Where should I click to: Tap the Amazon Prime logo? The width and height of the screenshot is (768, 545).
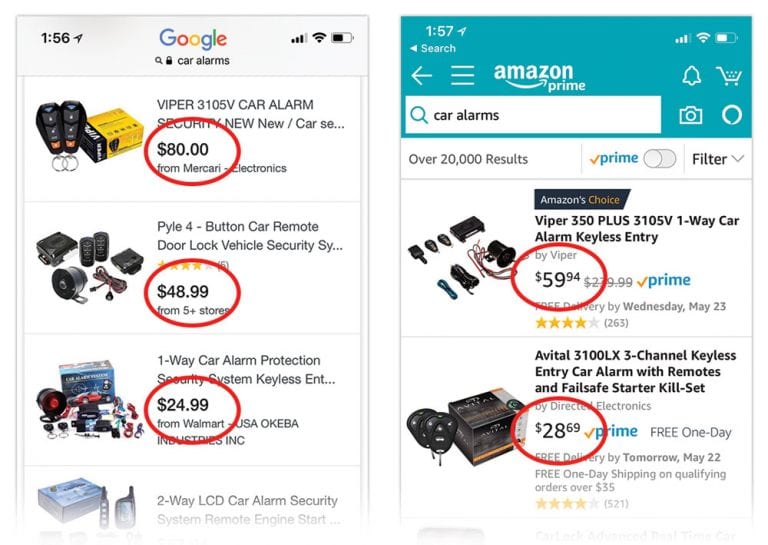click(533, 77)
